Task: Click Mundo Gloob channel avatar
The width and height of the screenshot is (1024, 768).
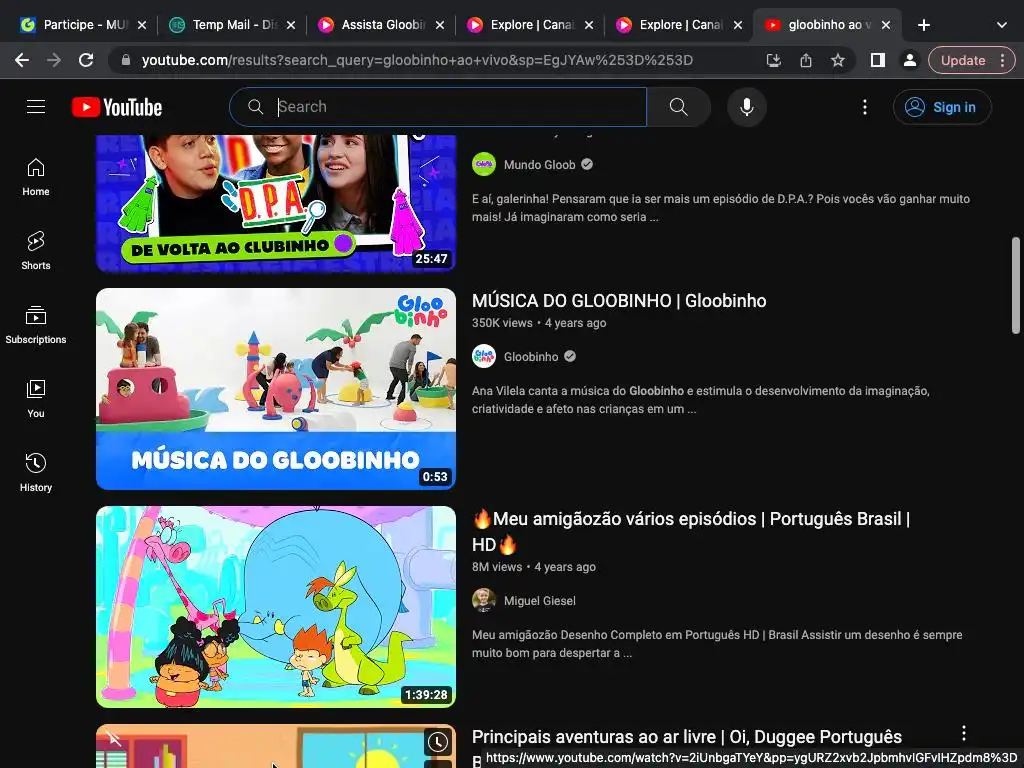Action: (x=484, y=165)
